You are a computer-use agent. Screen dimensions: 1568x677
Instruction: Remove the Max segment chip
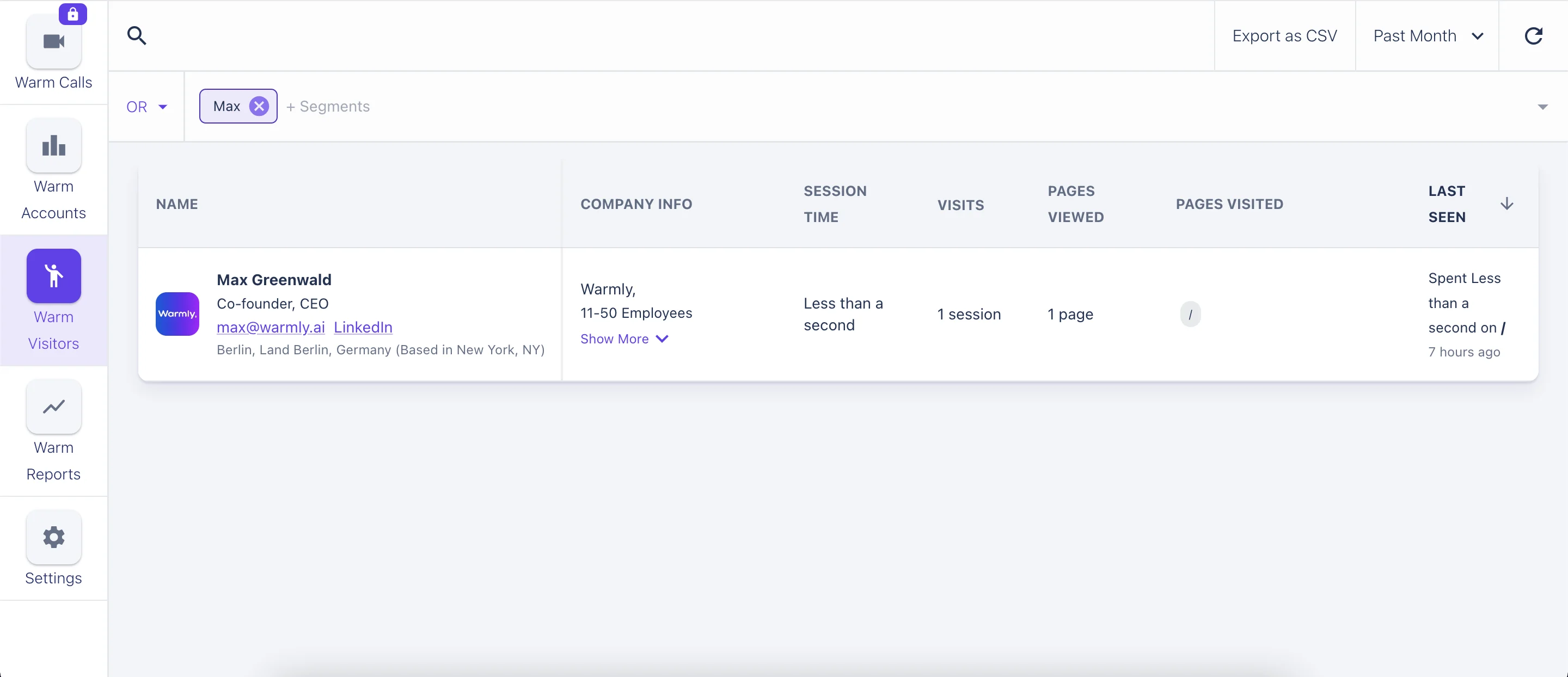[259, 107]
